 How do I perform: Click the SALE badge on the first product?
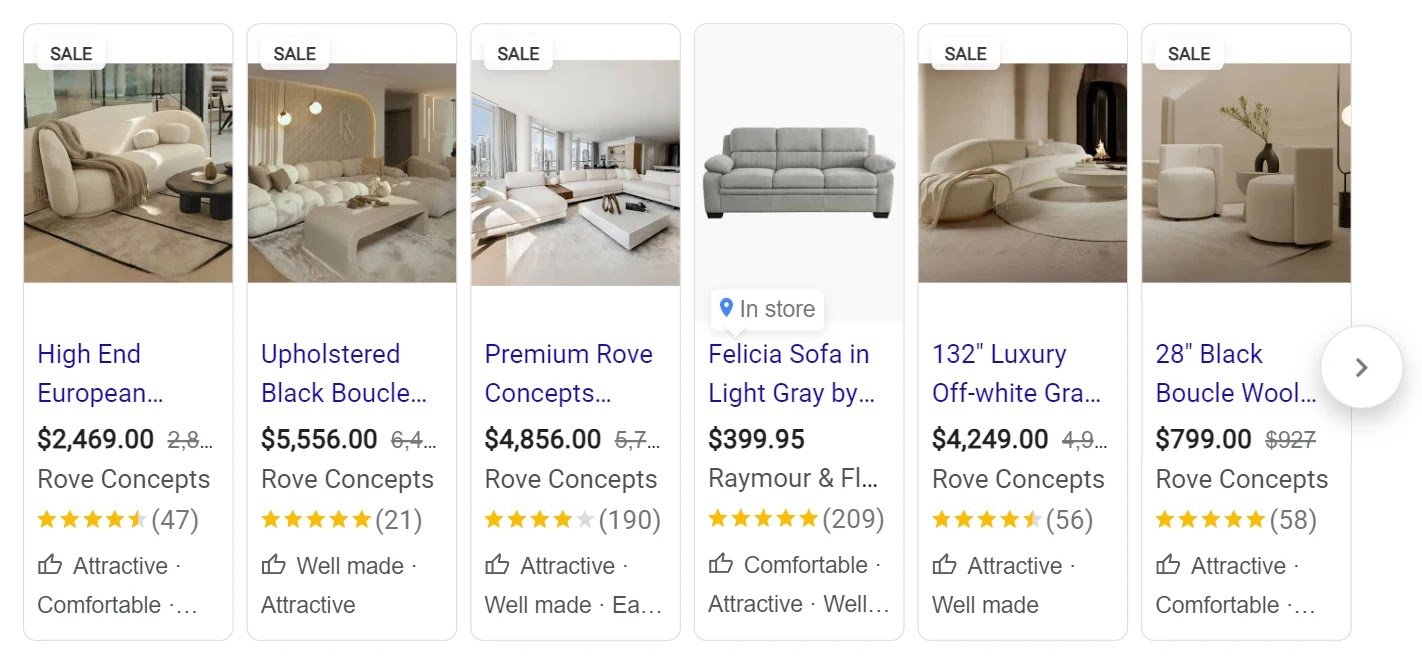pyautogui.click(x=70, y=53)
